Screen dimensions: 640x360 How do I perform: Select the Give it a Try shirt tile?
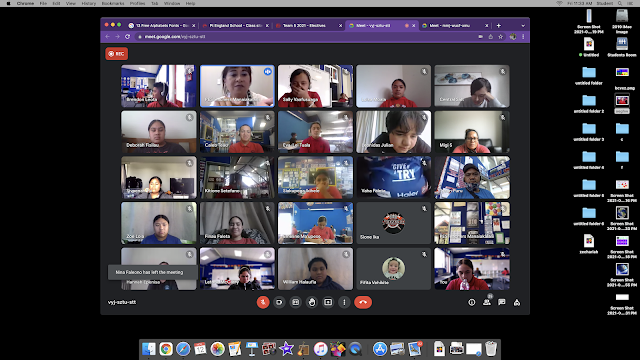tap(393, 178)
